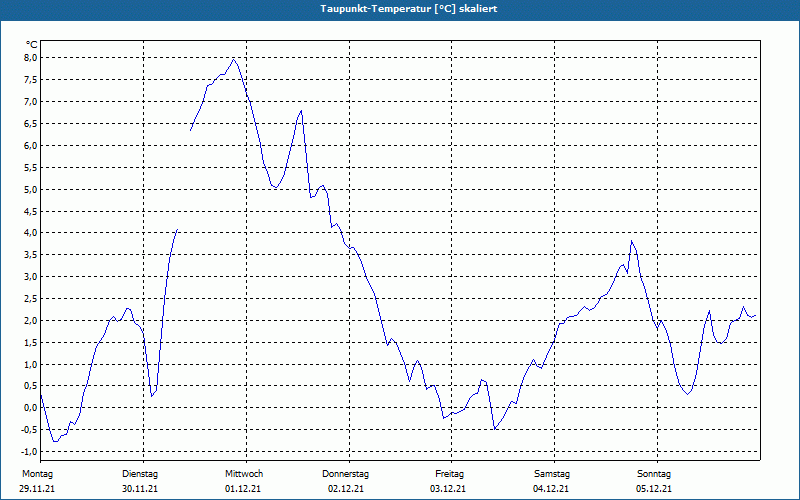Click the chart title 'Taupunkt-Temperatur [°C] skaliert'
The width and height of the screenshot is (800, 500).
tap(409, 9)
